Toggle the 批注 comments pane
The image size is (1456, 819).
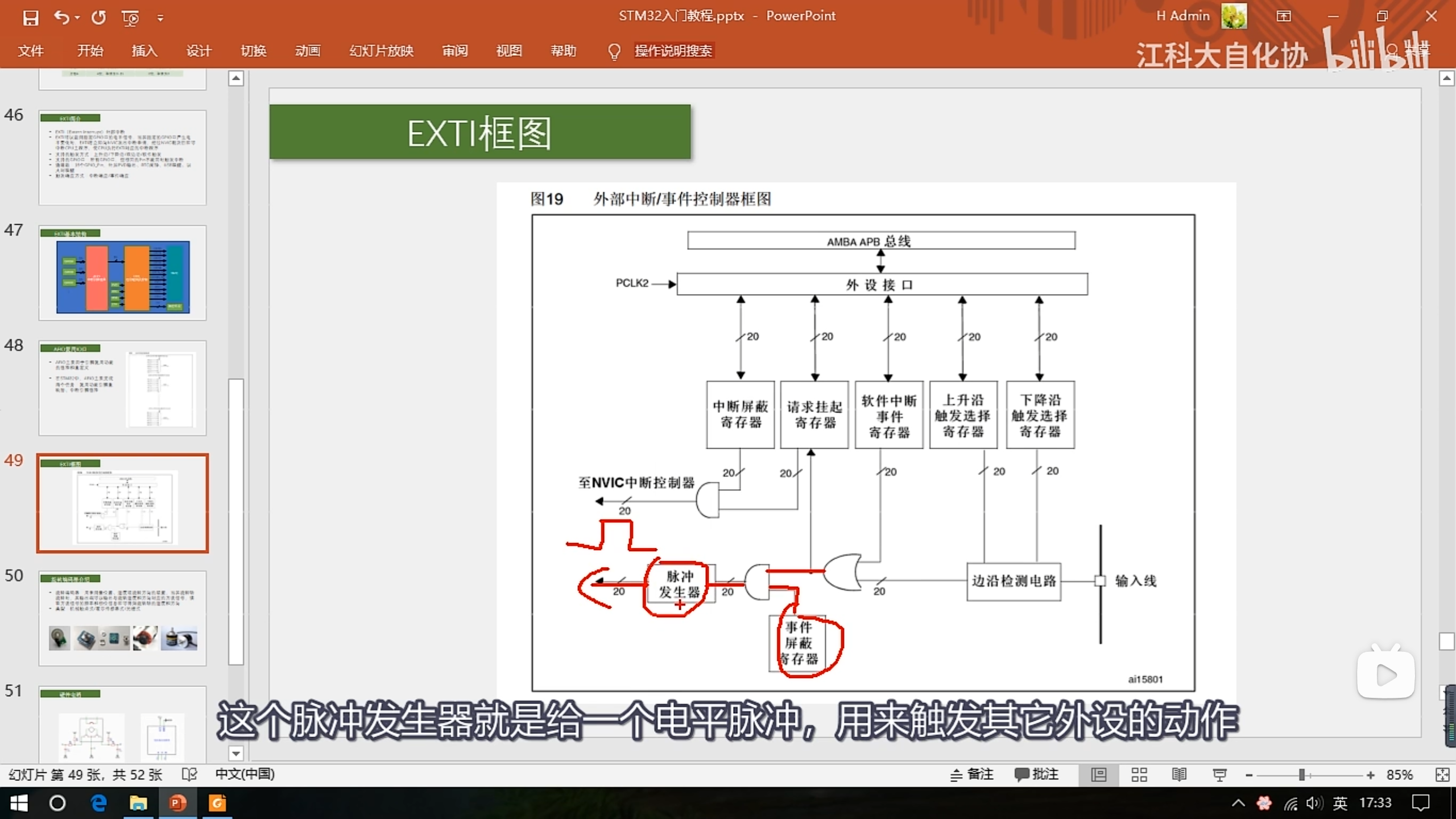[1037, 775]
